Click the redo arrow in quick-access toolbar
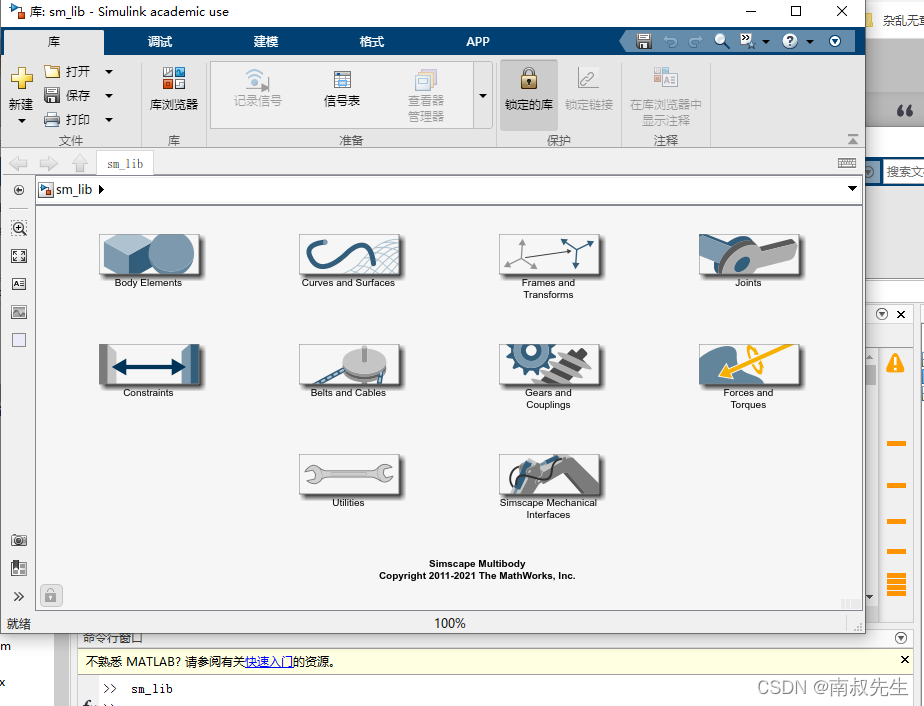This screenshot has height=706, width=924. [x=696, y=41]
